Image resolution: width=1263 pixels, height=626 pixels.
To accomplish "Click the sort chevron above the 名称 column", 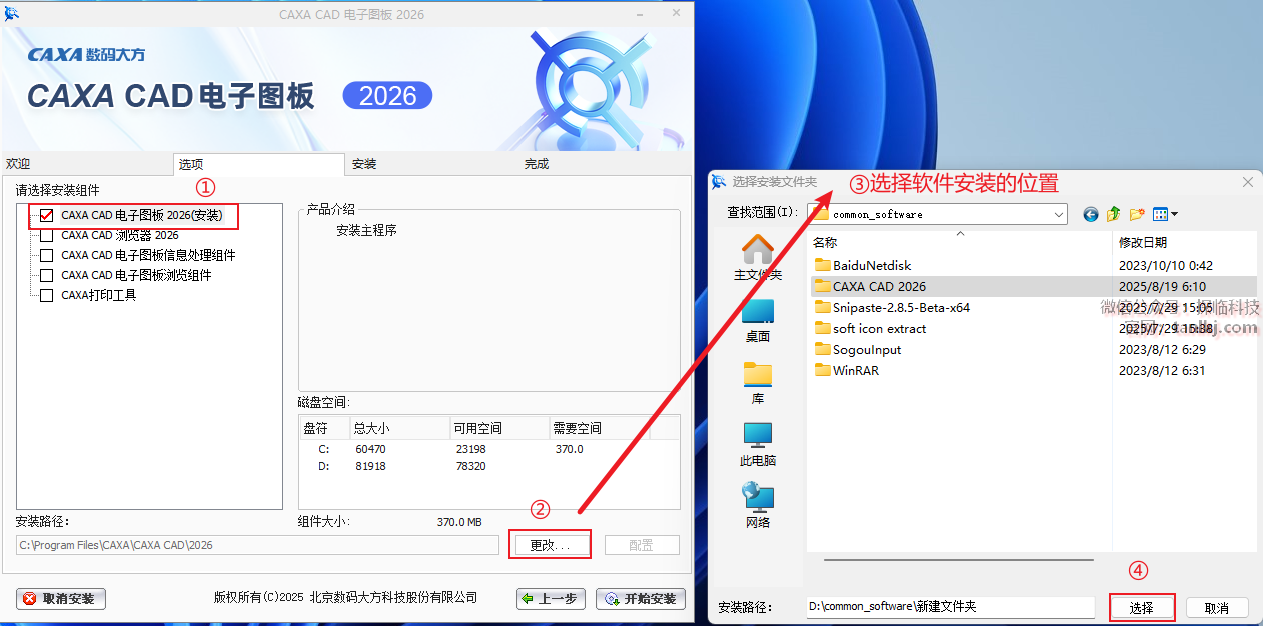I will 961,234.
